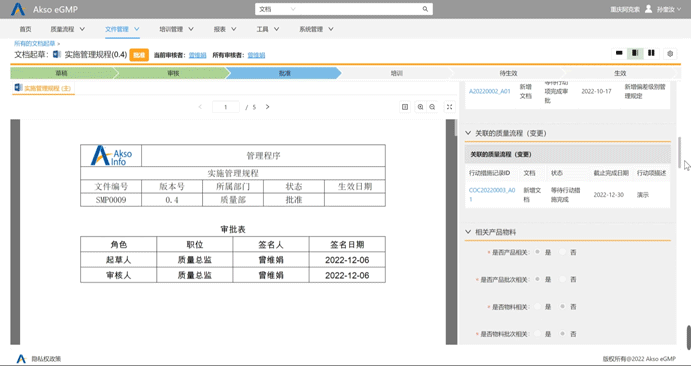691x366 pixels.
Task: Open the user profile avatar icon
Action: 648,9
